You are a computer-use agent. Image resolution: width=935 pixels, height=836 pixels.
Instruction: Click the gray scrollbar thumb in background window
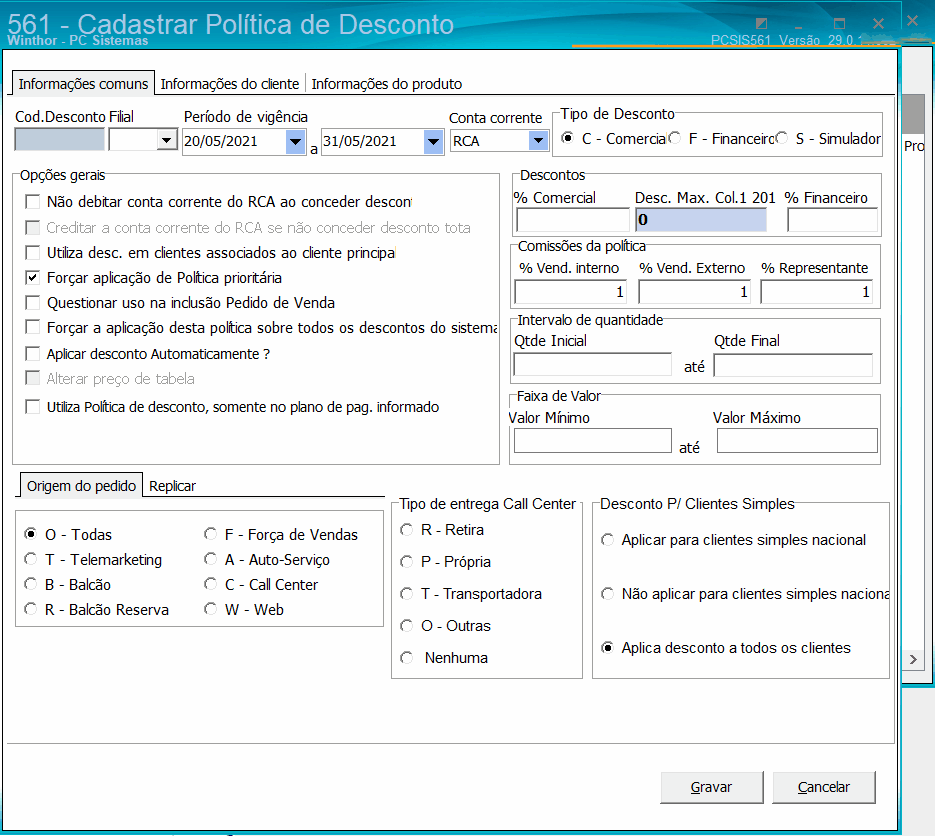click(x=914, y=113)
